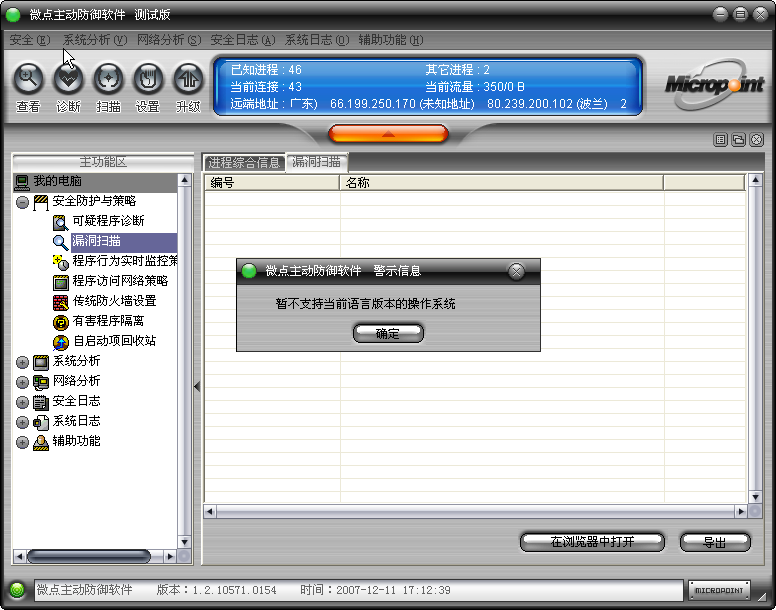Click the 网络分析 tree node icon
Viewport: 776px width, 610px height.
[x=41, y=382]
